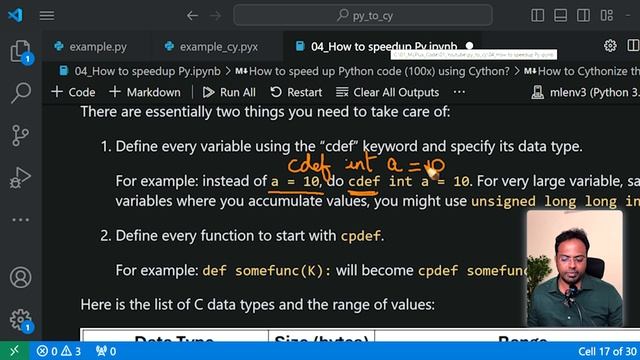Screen dimensions: 640x360
Task: Open the Accounts menu icon
Action: pos(20,278)
